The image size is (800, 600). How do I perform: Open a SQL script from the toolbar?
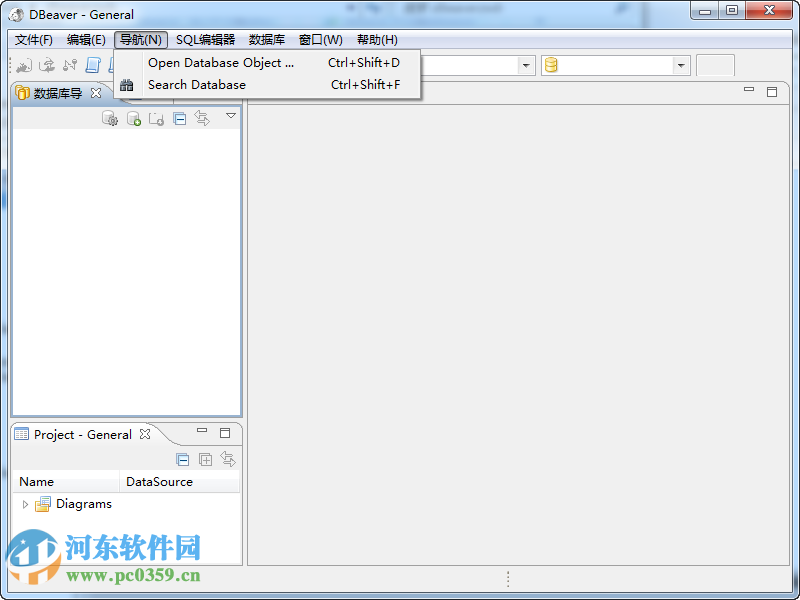click(x=111, y=64)
